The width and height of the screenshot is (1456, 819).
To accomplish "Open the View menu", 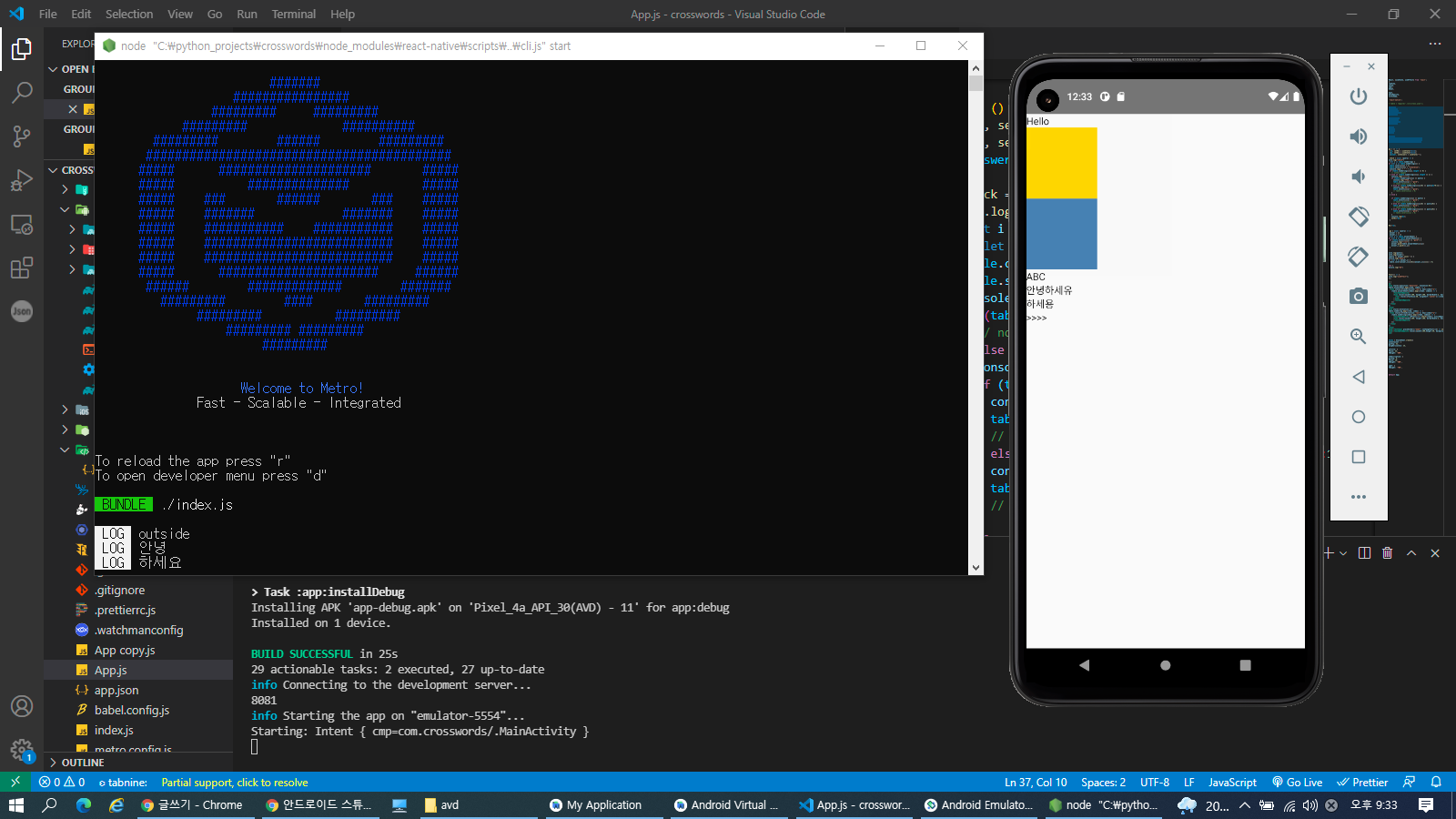I will (x=180, y=14).
